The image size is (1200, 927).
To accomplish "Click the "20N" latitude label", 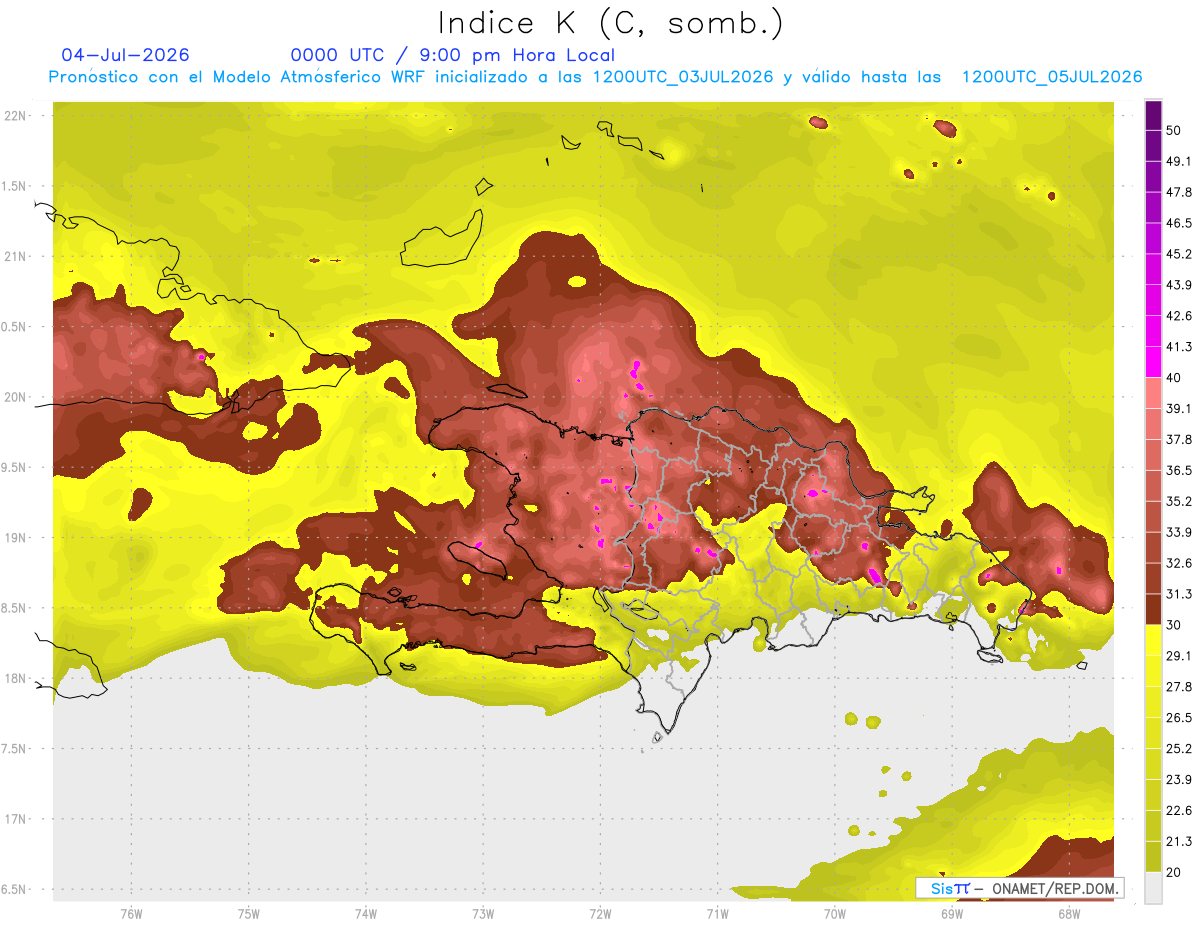I will click(x=15, y=397).
